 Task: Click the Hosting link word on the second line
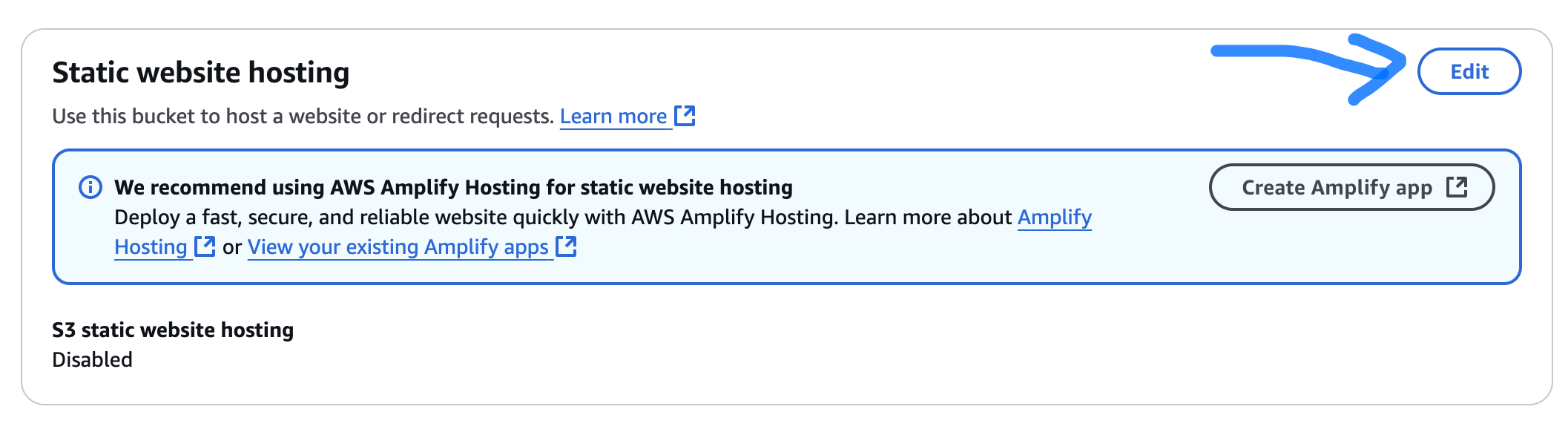click(x=151, y=247)
